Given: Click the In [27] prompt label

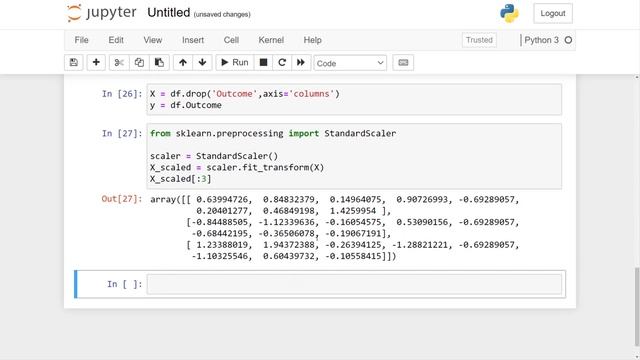Looking at the screenshot, I should click(122, 133).
